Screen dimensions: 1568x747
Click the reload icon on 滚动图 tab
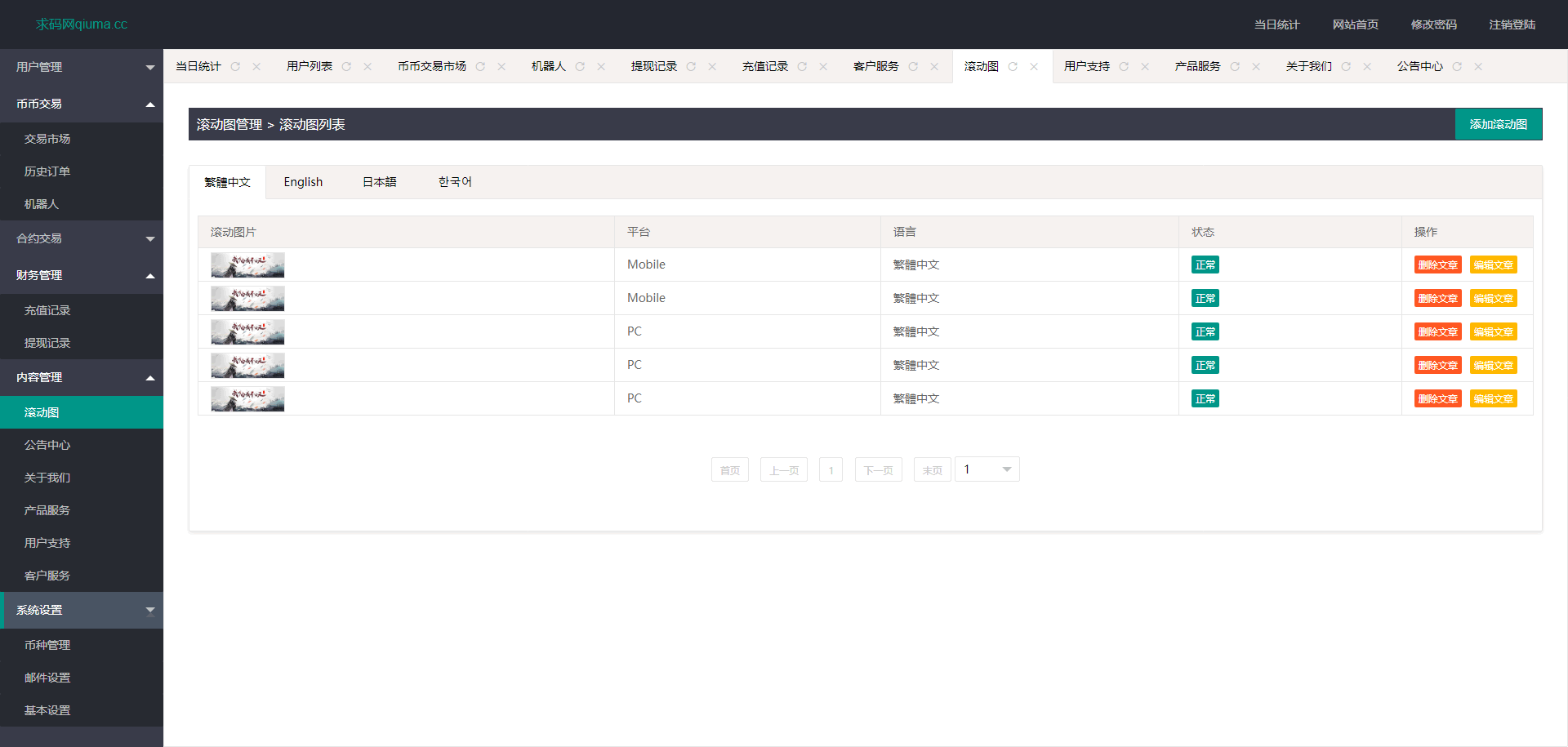coord(1013,67)
